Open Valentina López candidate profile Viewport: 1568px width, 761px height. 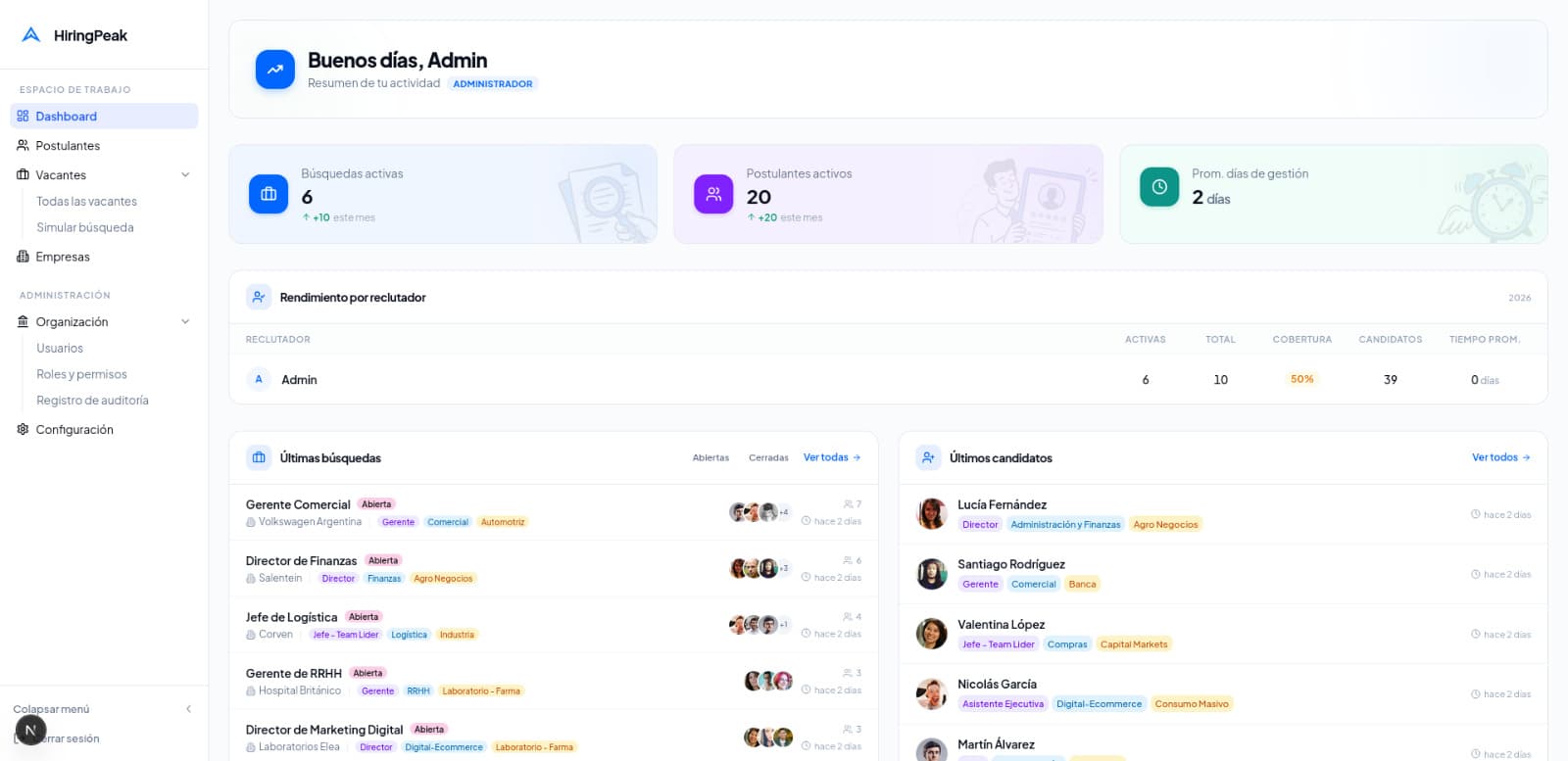[x=1001, y=625]
